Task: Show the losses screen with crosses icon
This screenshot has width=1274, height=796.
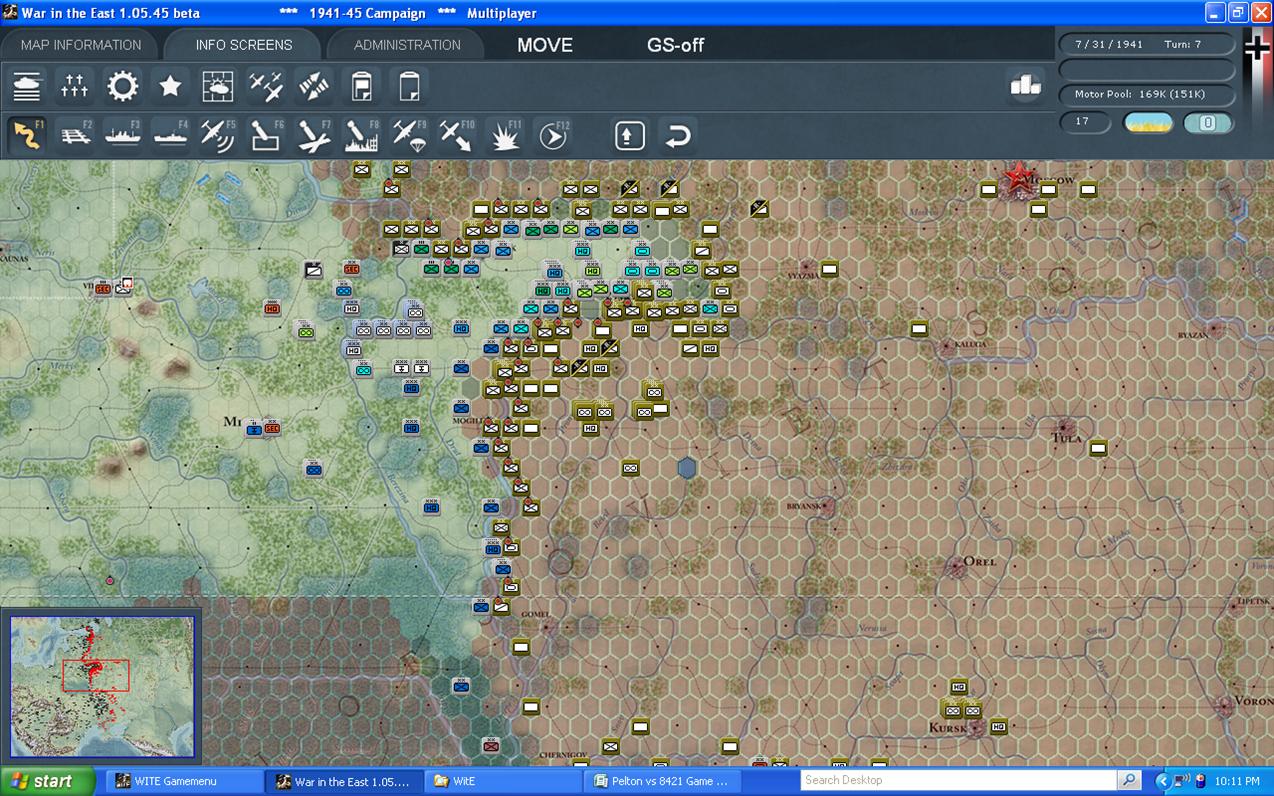Action: click(75, 87)
